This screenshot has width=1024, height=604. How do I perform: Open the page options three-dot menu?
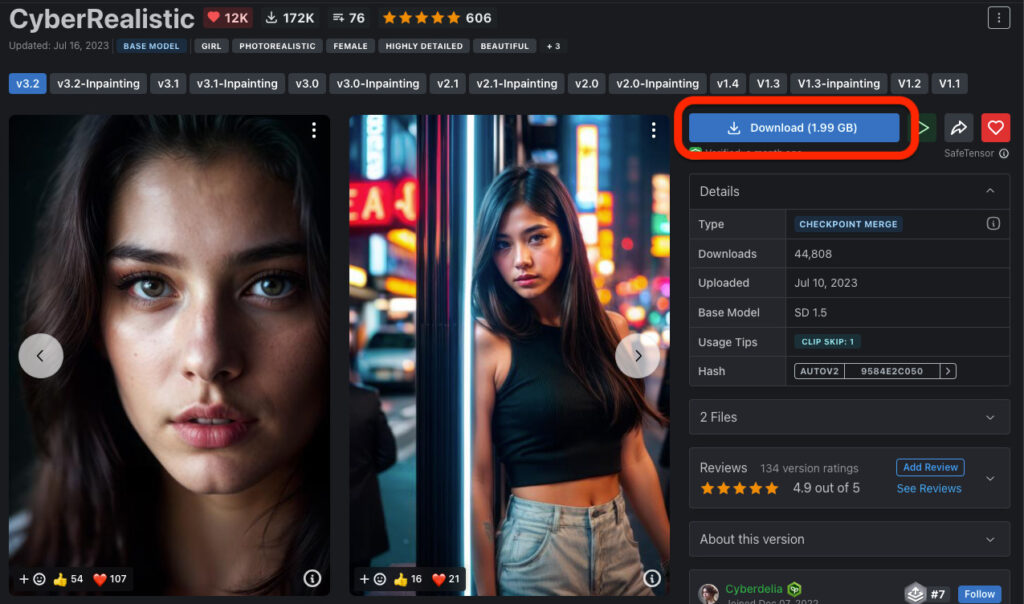click(x=999, y=18)
